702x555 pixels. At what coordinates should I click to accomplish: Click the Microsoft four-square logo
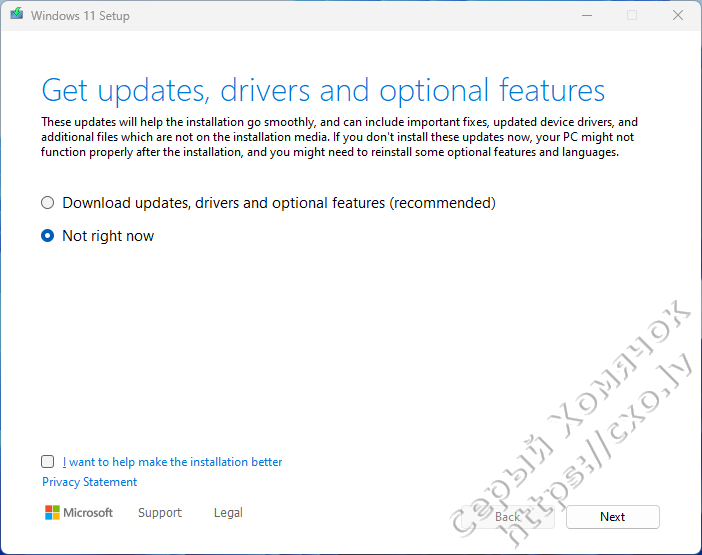tap(52, 513)
